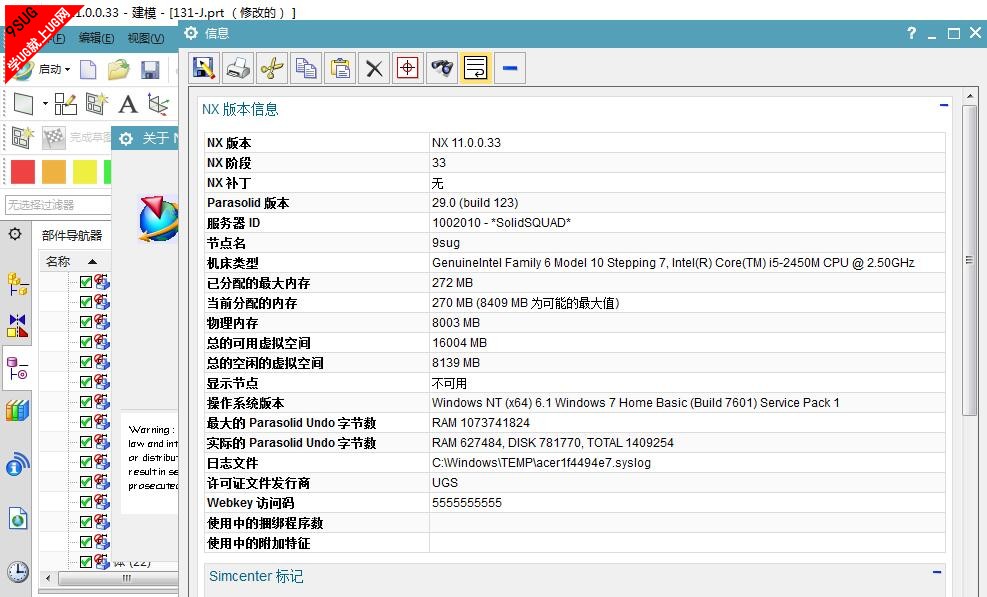Click the resource bar gear settings icon

pos(15,234)
